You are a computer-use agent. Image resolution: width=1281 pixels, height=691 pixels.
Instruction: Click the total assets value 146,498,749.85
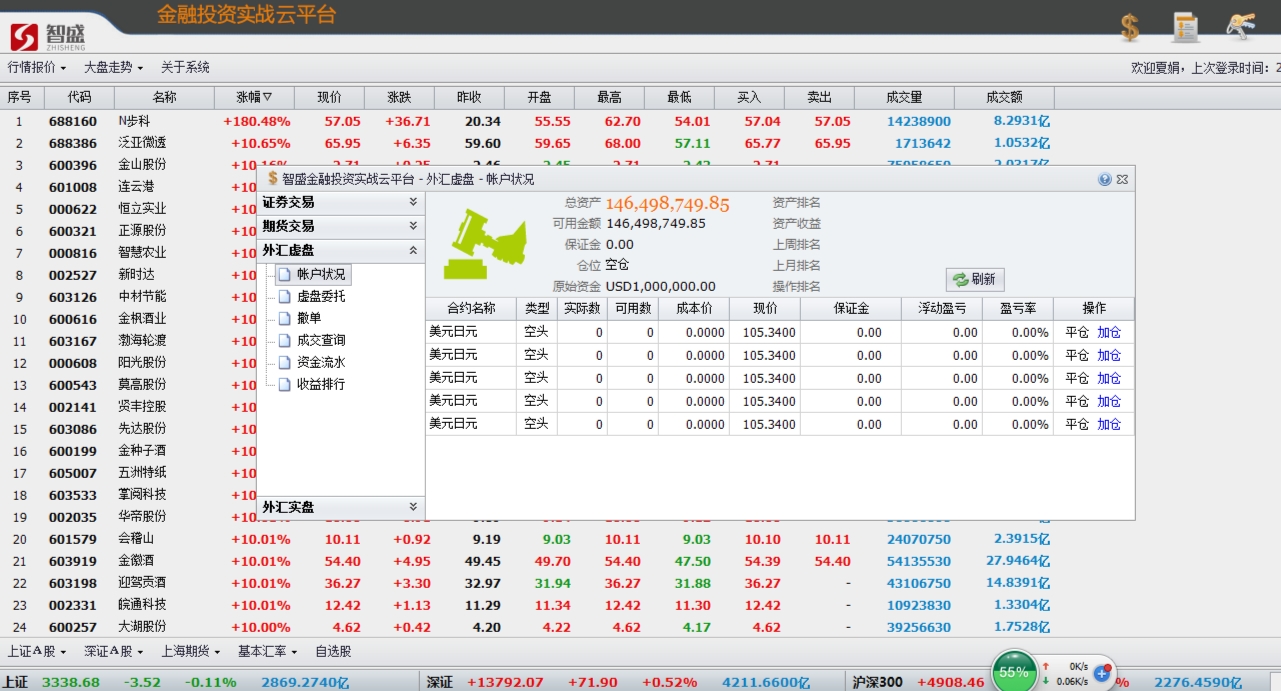[x=668, y=204]
